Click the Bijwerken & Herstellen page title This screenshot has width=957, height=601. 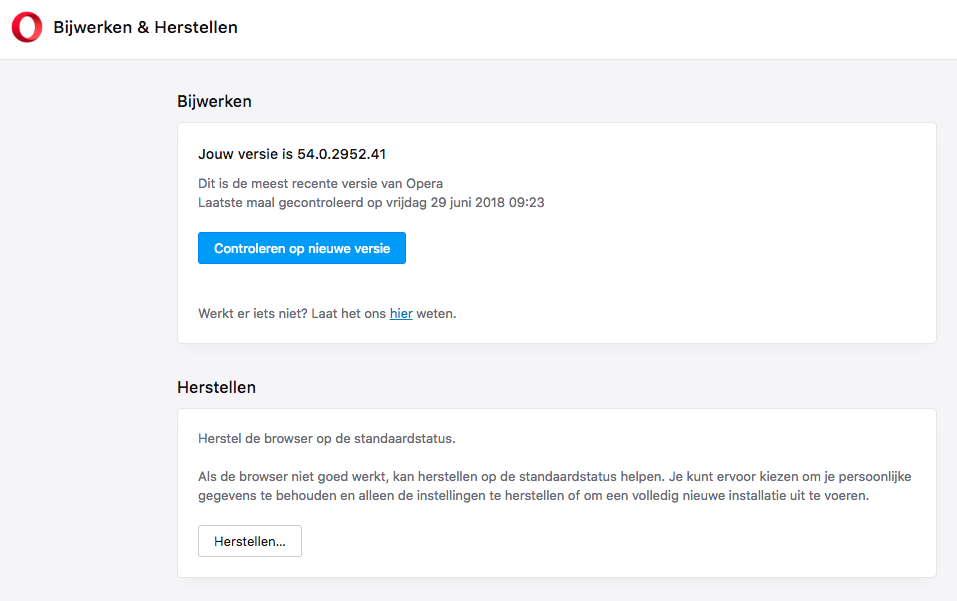[145, 28]
